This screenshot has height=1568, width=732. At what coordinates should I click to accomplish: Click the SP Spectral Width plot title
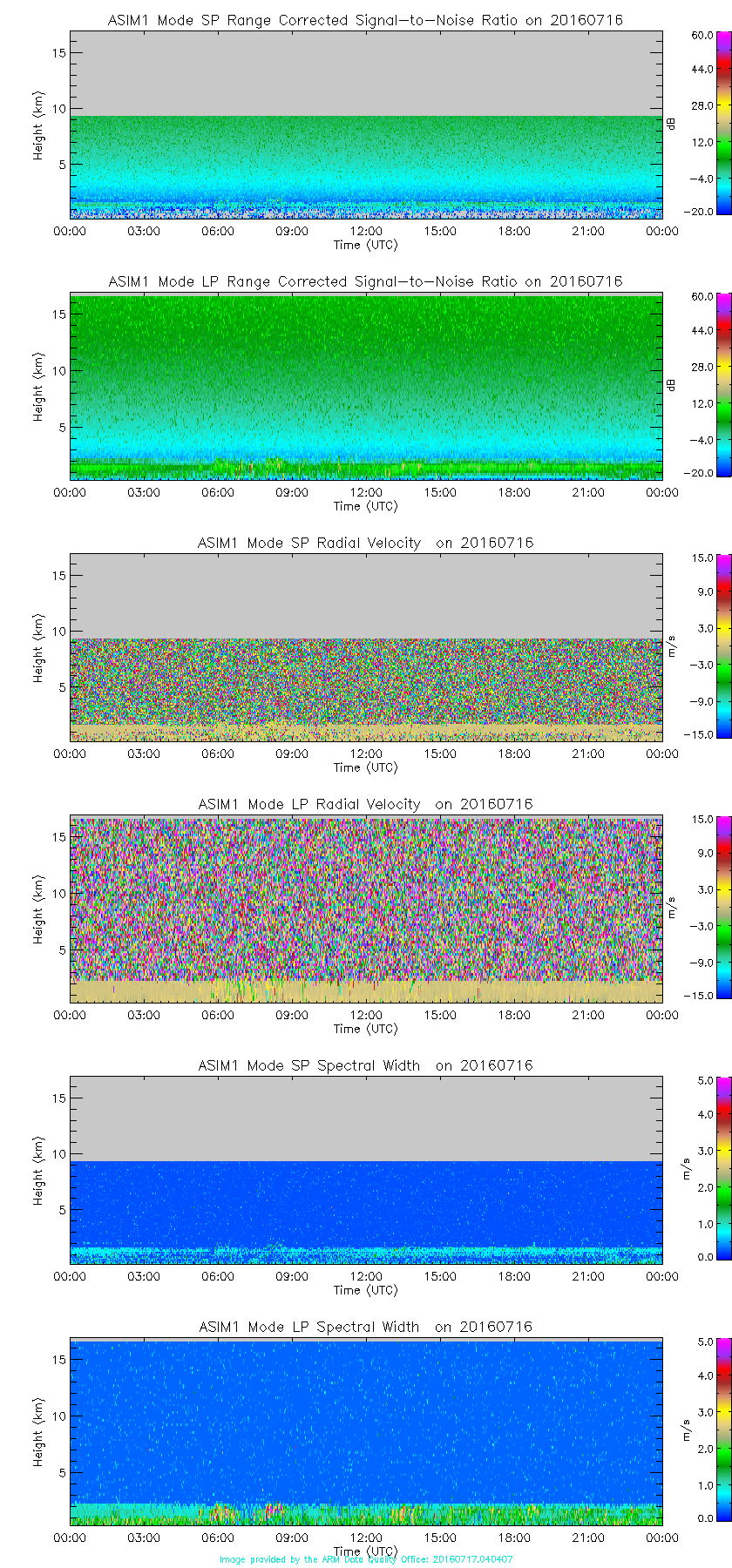pyautogui.click(x=365, y=1065)
